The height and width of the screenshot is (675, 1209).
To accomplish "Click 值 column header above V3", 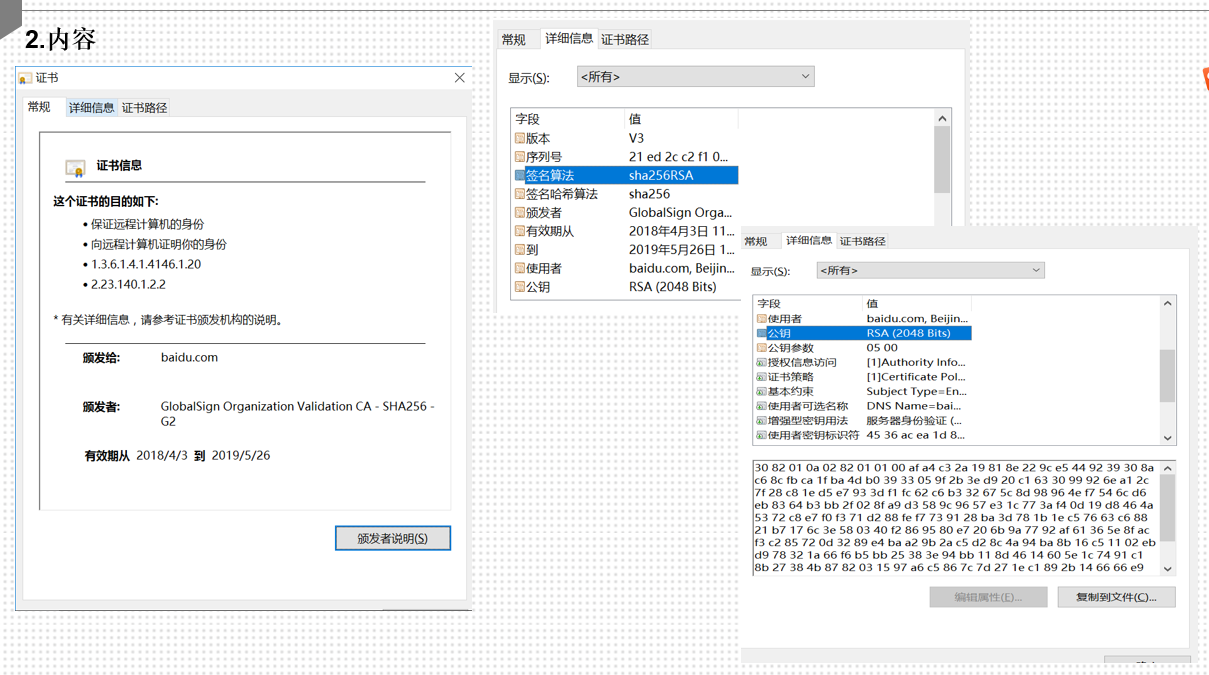I will click(x=682, y=119).
